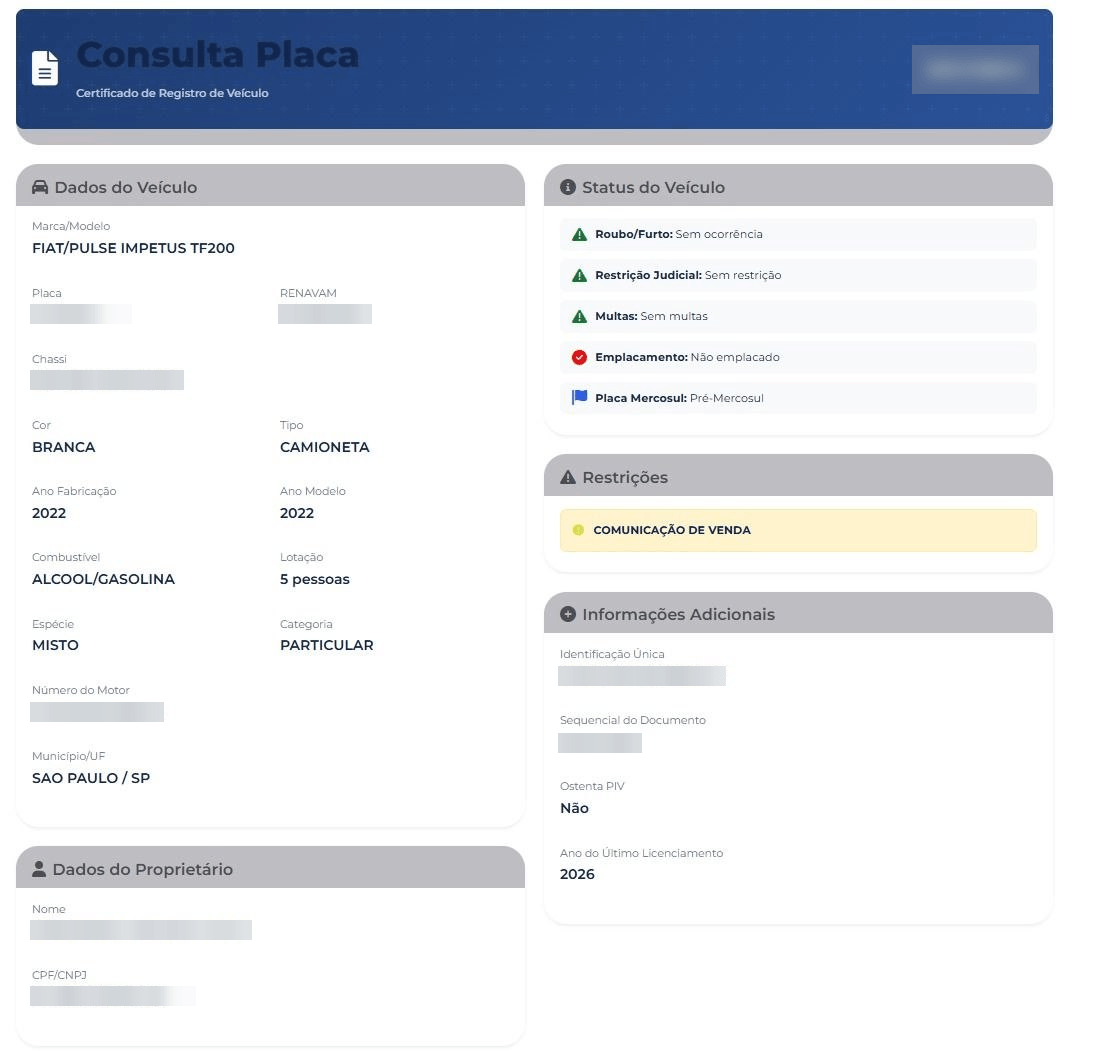Click the 2026 last licensing year value
The height and width of the screenshot is (1051, 1103).
[x=578, y=874]
